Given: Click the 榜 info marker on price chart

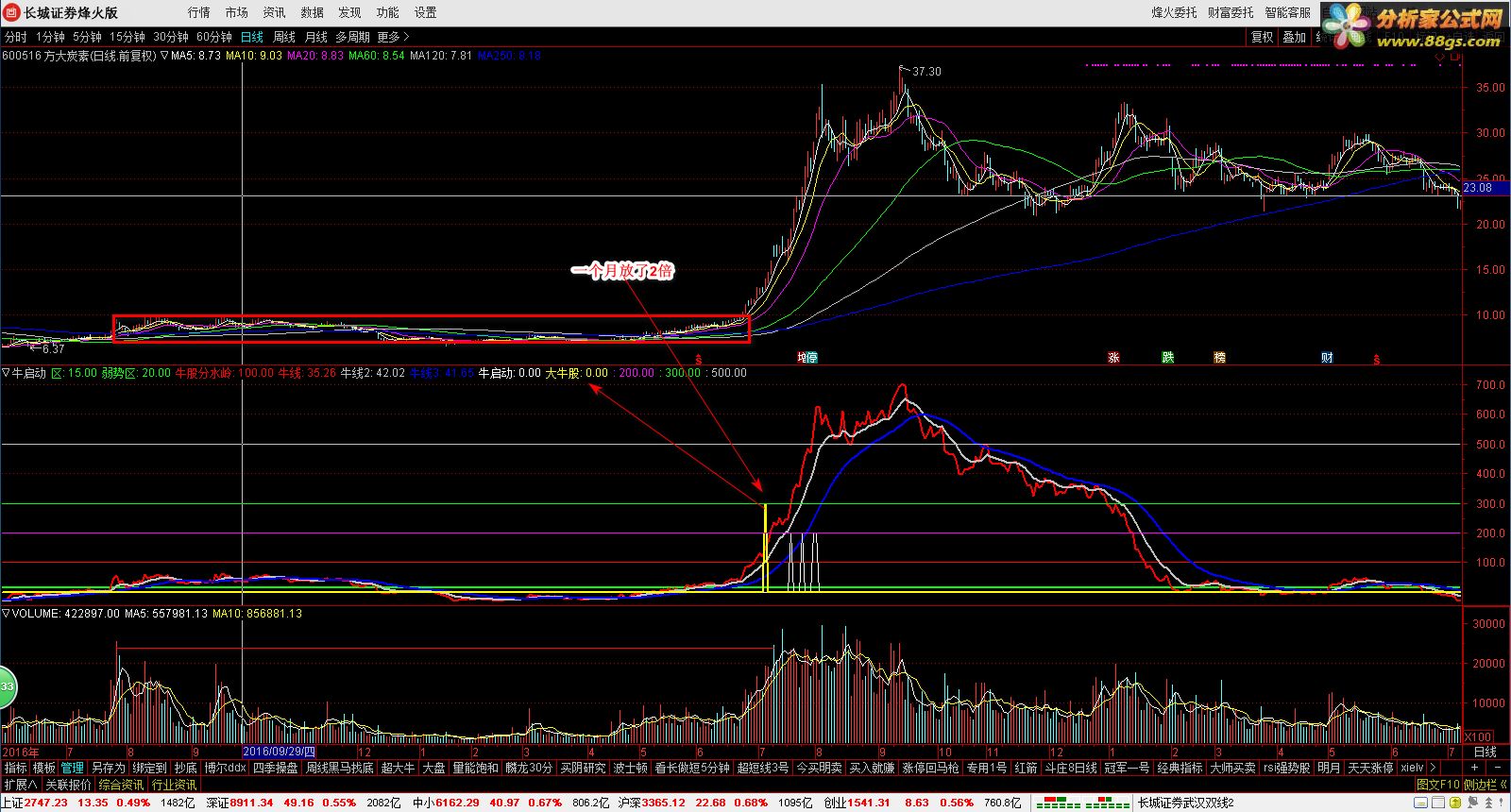Looking at the screenshot, I should (x=1219, y=358).
